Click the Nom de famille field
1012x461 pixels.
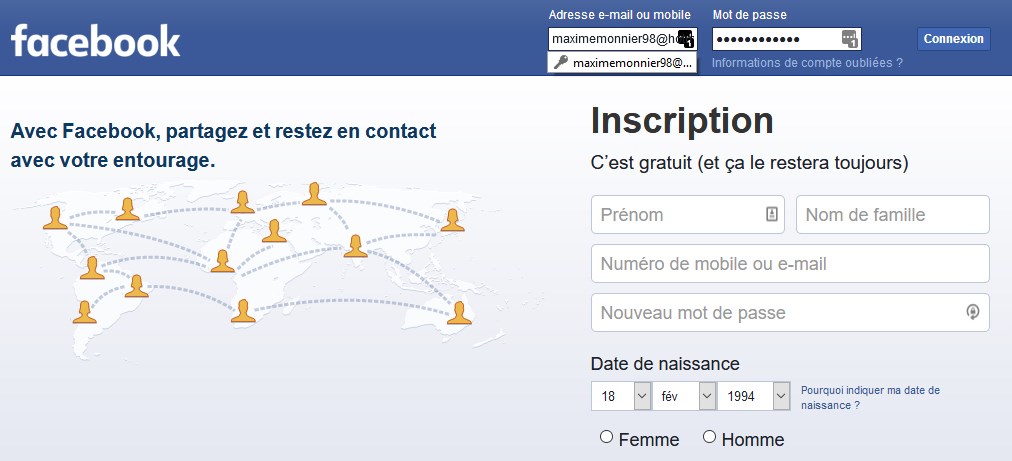[x=893, y=214]
